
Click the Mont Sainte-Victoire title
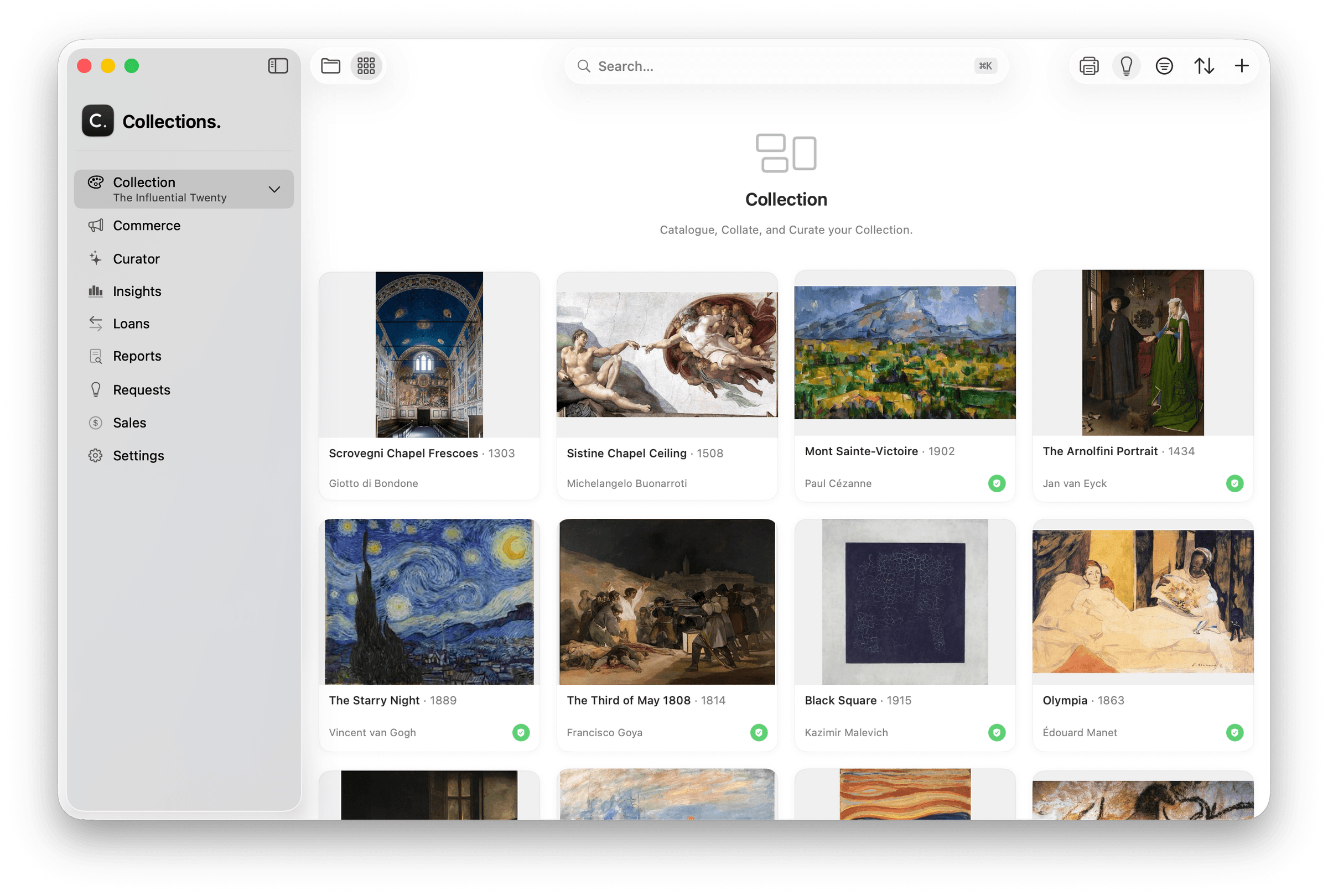(x=861, y=451)
